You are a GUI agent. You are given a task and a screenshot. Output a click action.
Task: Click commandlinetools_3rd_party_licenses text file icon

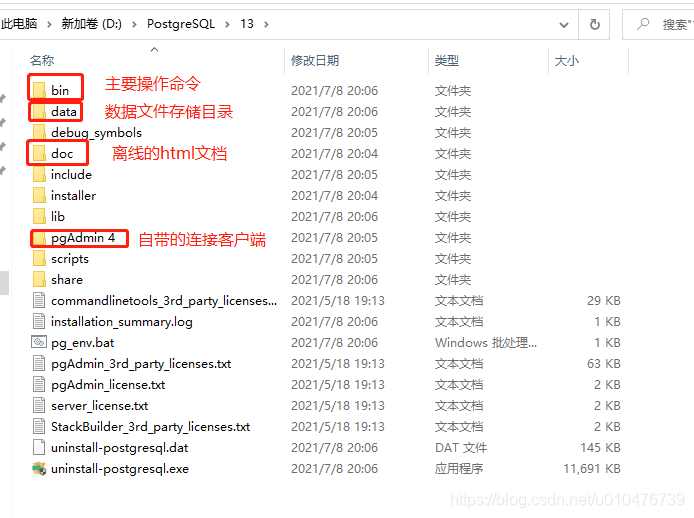[39, 301]
